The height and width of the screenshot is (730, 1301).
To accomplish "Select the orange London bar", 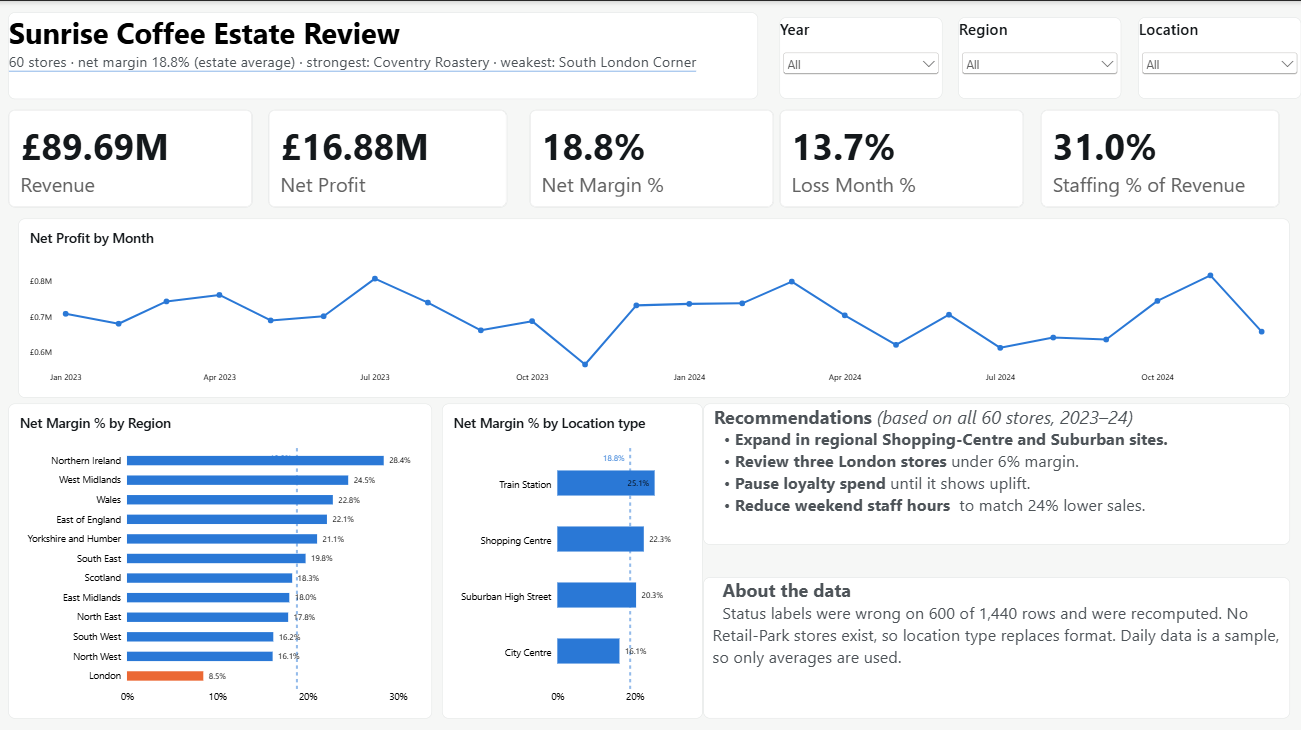I will tap(165, 676).
